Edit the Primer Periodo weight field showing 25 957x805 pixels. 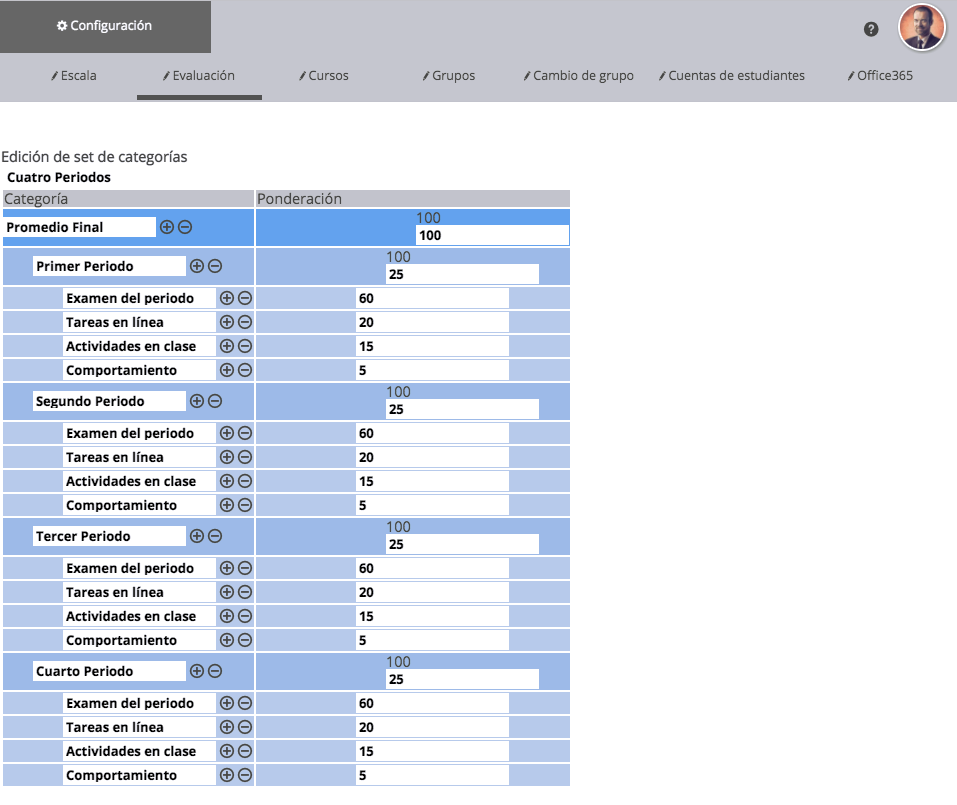[x=462, y=275]
